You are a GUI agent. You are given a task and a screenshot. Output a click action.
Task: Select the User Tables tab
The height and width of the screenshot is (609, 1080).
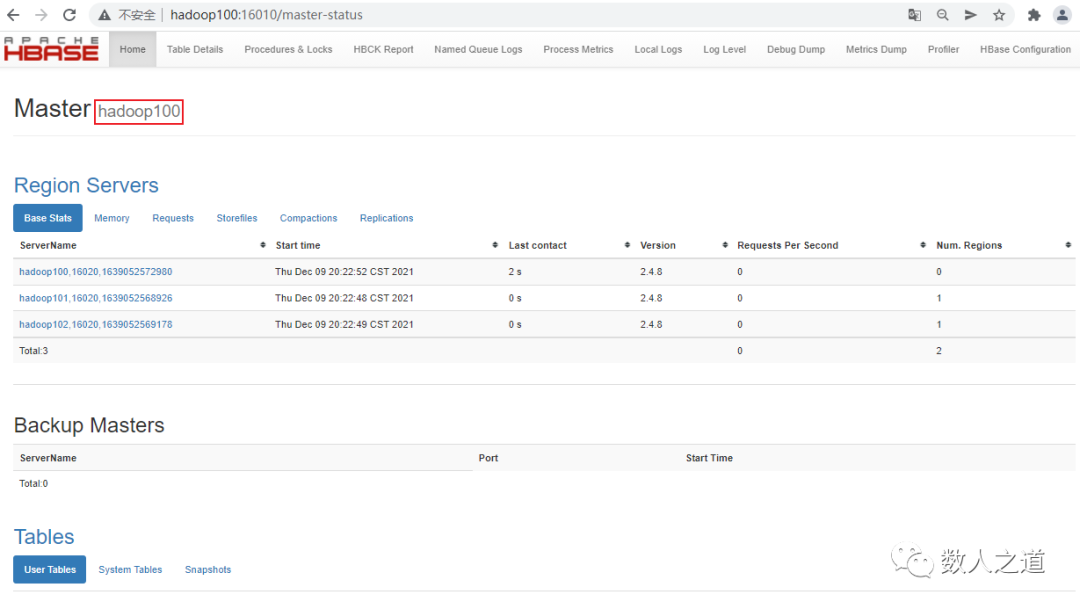point(50,570)
